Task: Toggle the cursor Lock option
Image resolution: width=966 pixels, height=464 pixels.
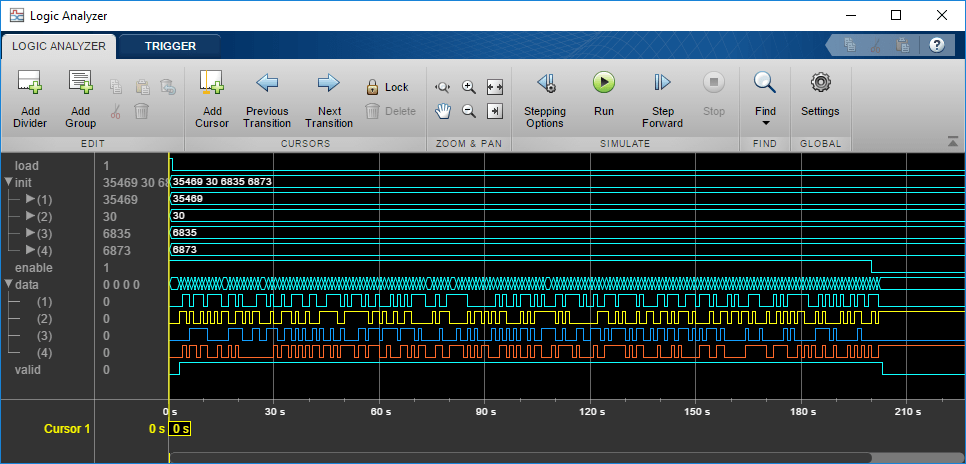Action: click(x=387, y=87)
